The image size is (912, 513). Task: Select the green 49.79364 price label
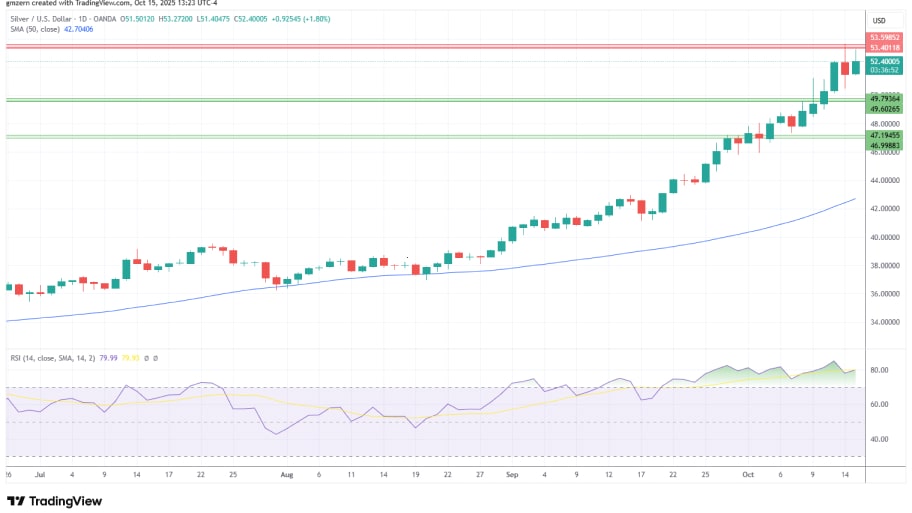(x=885, y=98)
